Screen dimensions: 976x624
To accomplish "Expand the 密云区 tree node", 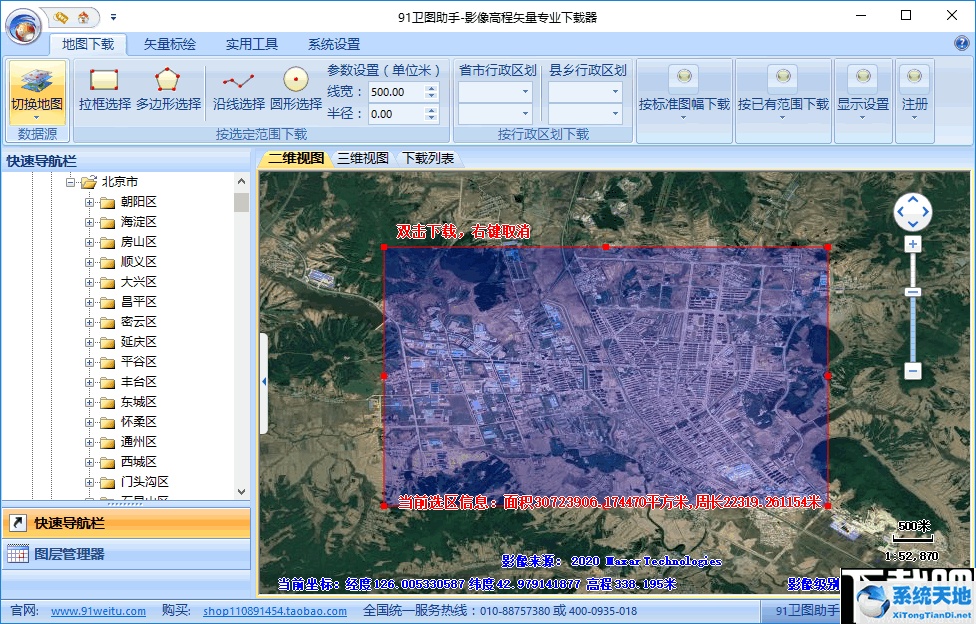I will coord(90,323).
